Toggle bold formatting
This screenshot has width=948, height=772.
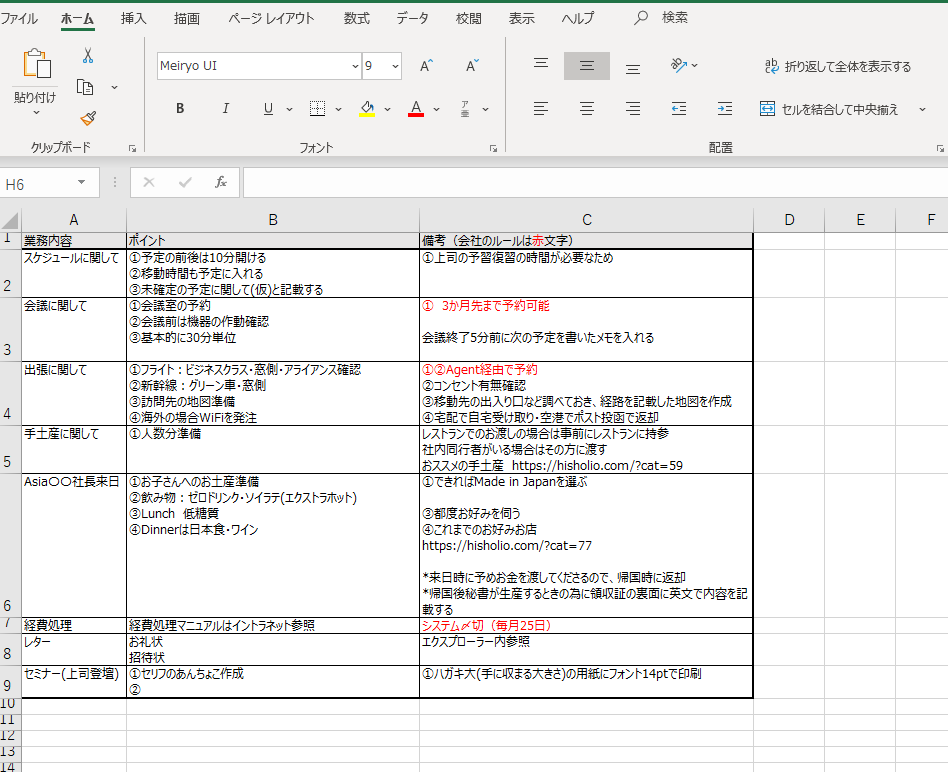click(180, 109)
